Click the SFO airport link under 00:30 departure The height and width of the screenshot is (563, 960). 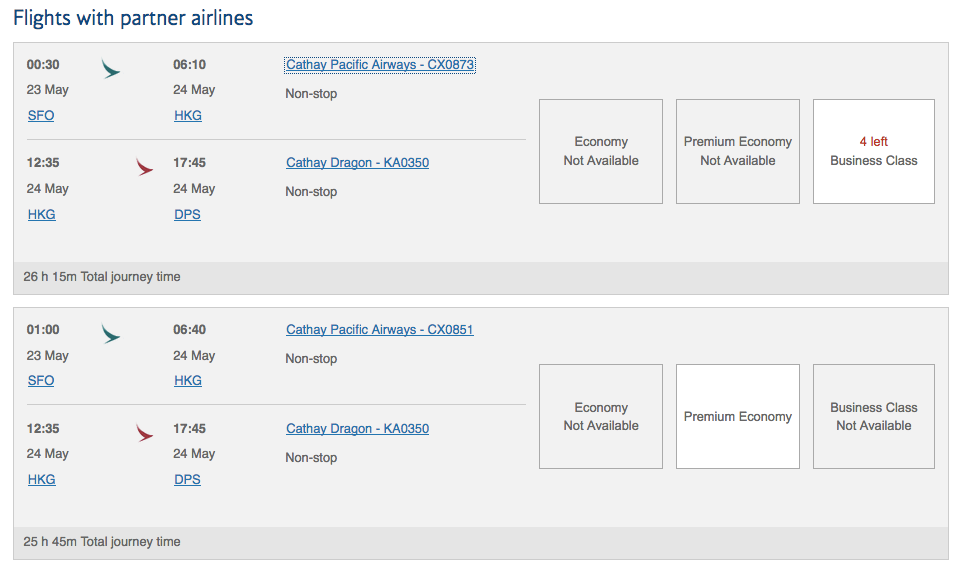coord(41,116)
